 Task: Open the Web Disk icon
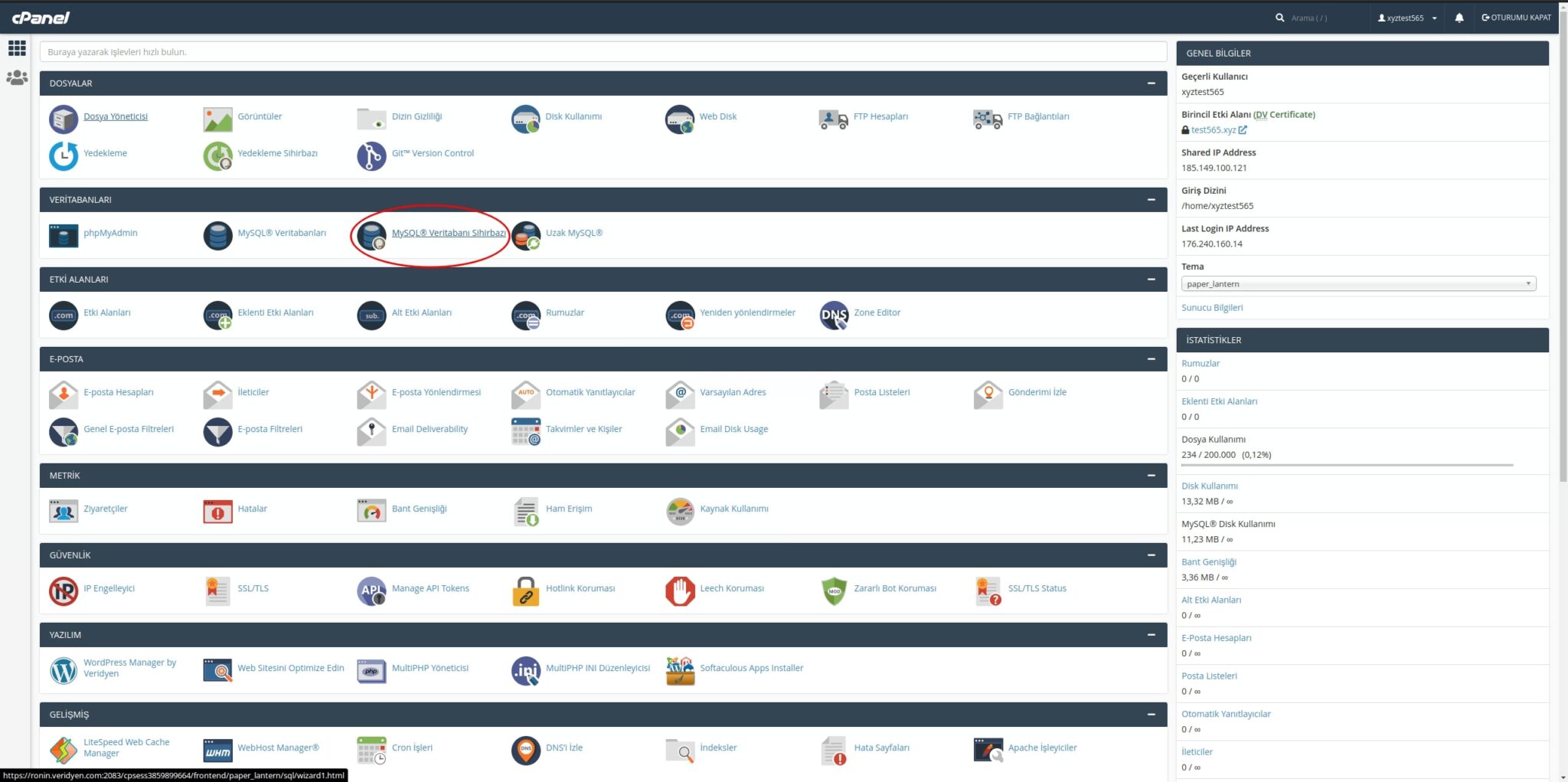click(x=680, y=119)
